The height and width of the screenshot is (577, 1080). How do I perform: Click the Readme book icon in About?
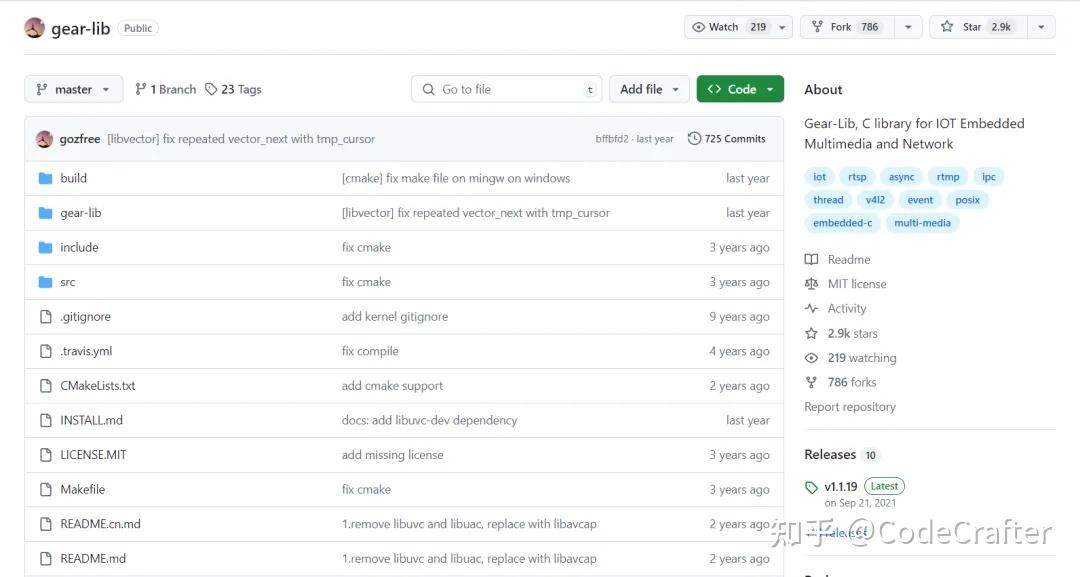point(811,259)
